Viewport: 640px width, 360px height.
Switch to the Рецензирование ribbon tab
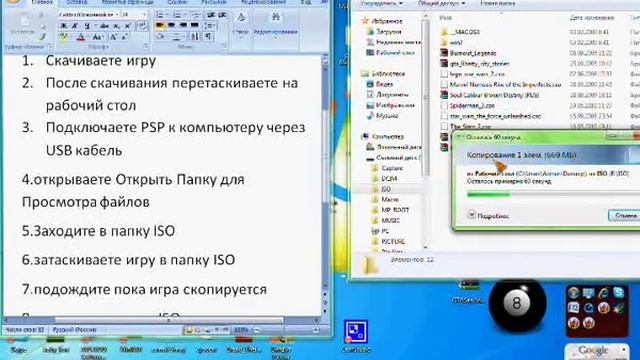(263, 2)
